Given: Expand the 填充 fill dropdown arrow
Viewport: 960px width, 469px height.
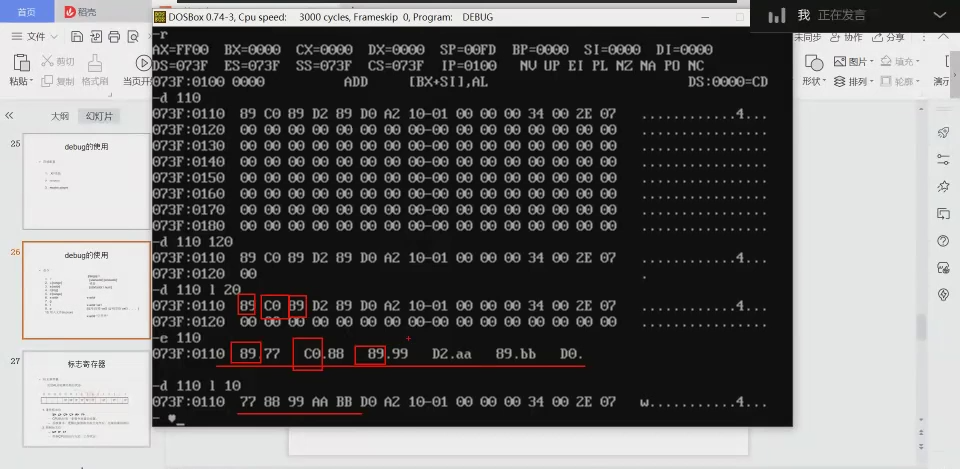Looking at the screenshot, I should coord(918,62).
